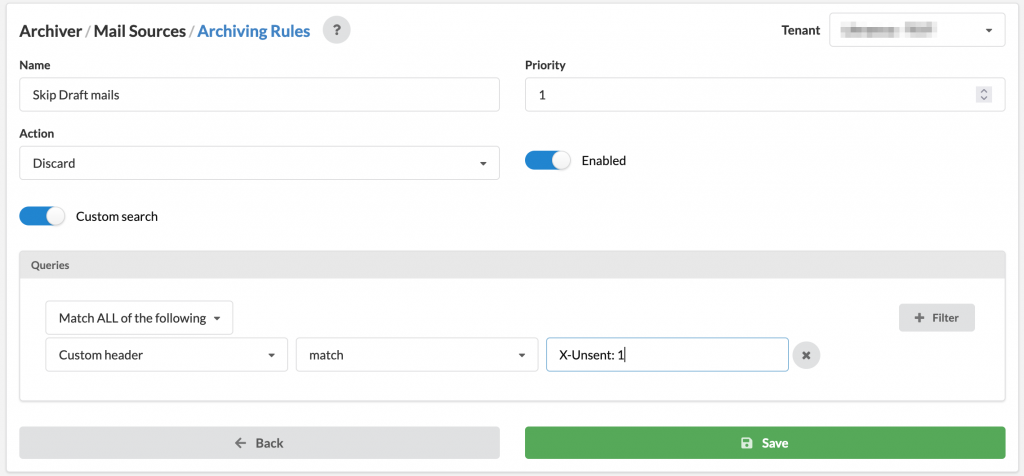Disable the Custom search toggle

pos(42,216)
